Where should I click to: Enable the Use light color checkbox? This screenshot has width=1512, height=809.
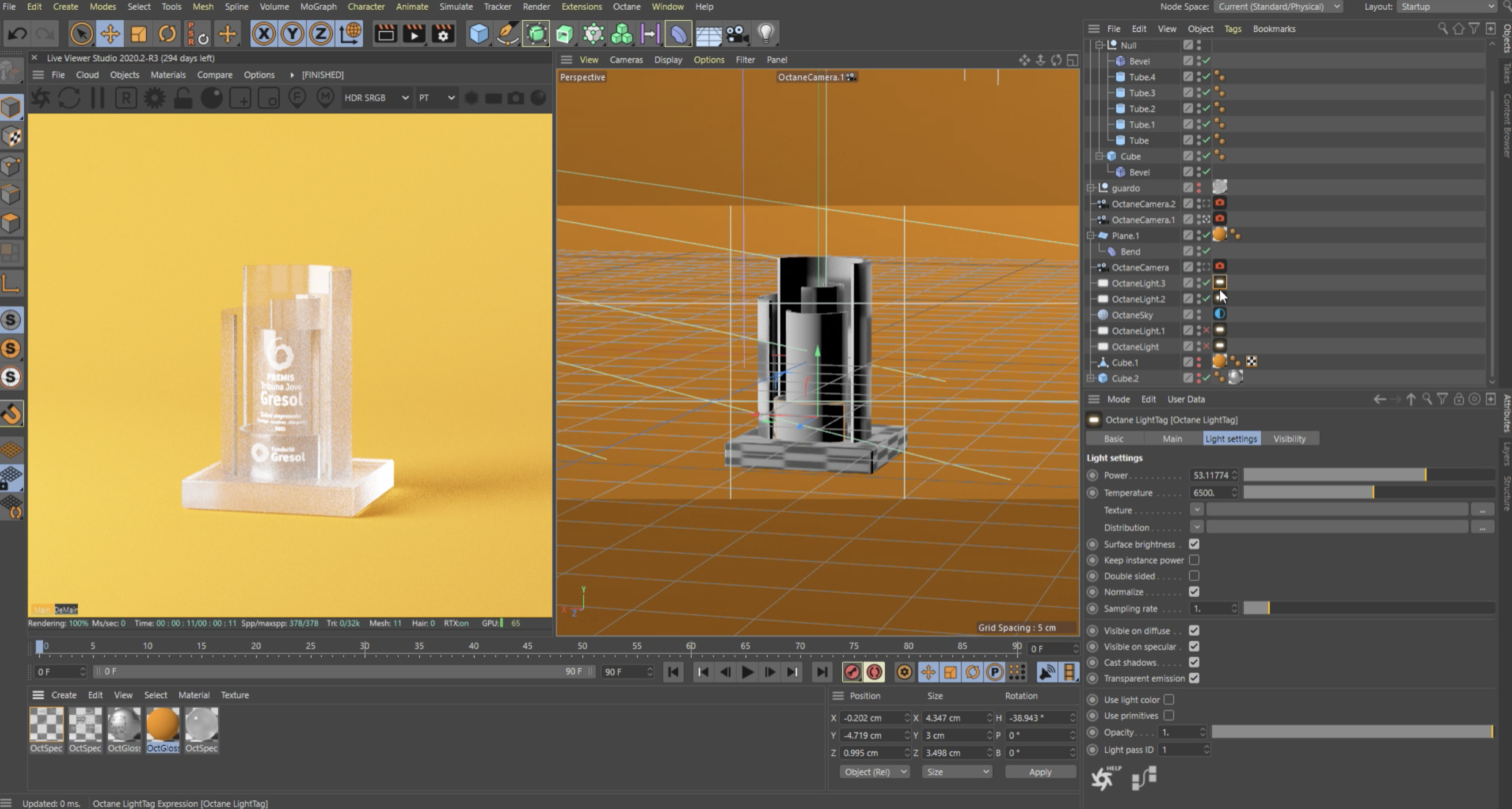[1169, 699]
